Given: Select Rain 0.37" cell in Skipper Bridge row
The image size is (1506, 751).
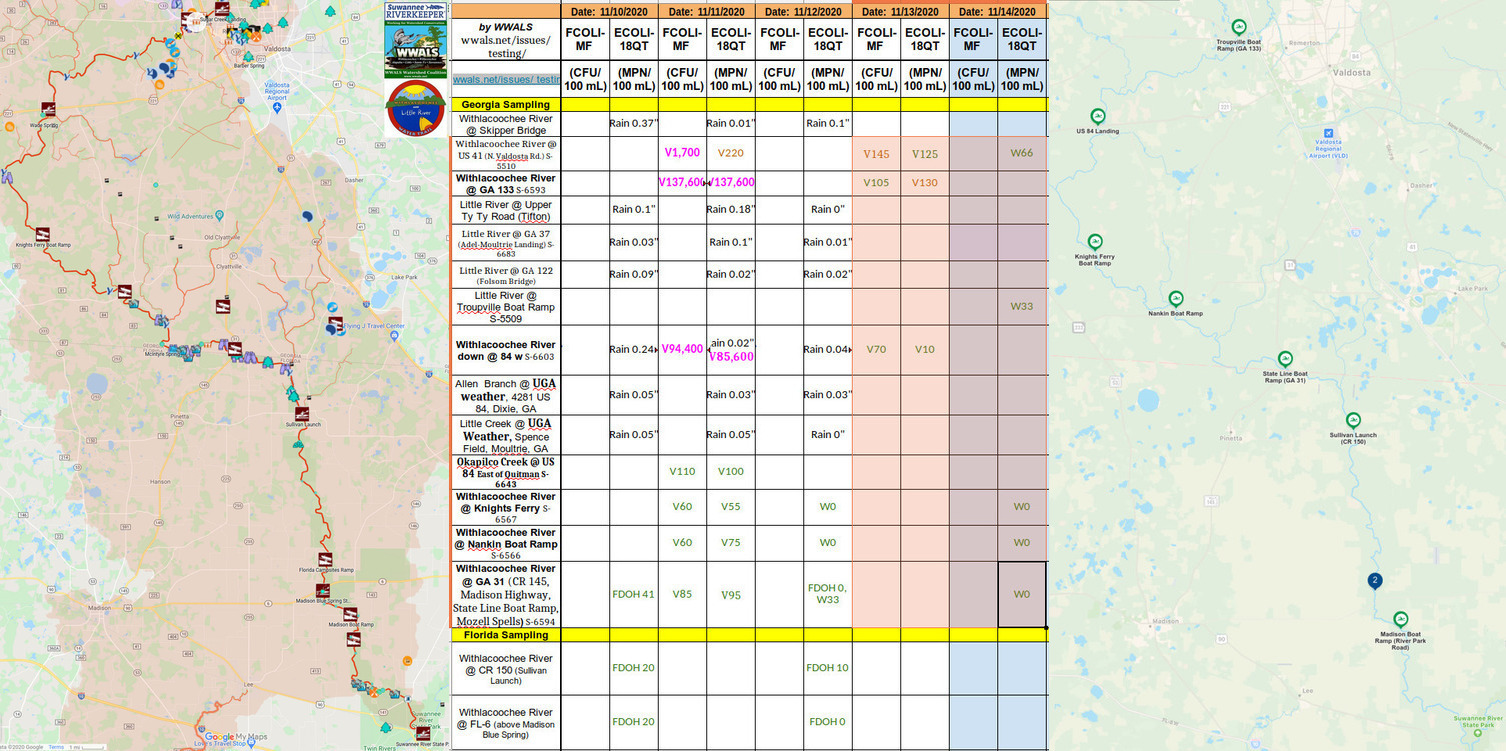Looking at the screenshot, I should [x=633, y=123].
